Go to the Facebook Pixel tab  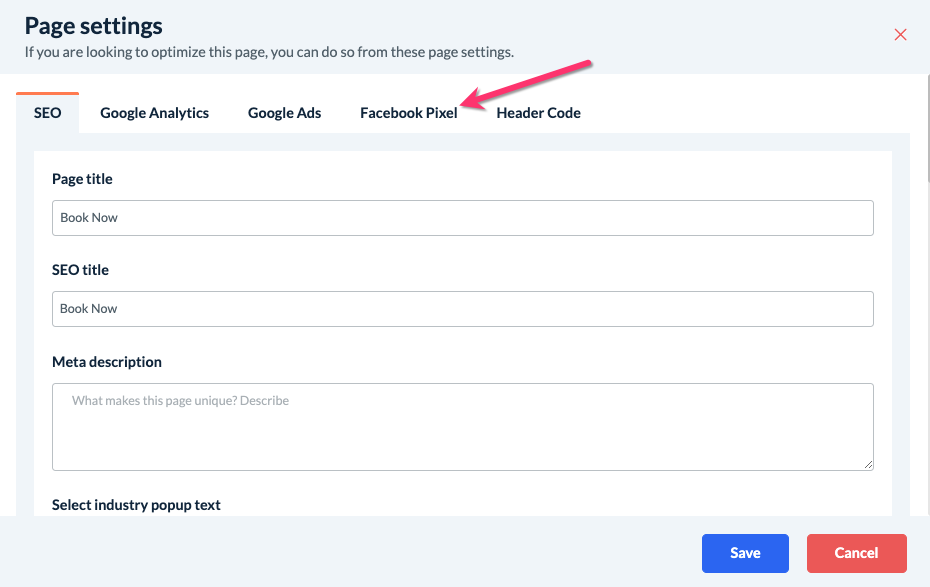coord(408,113)
